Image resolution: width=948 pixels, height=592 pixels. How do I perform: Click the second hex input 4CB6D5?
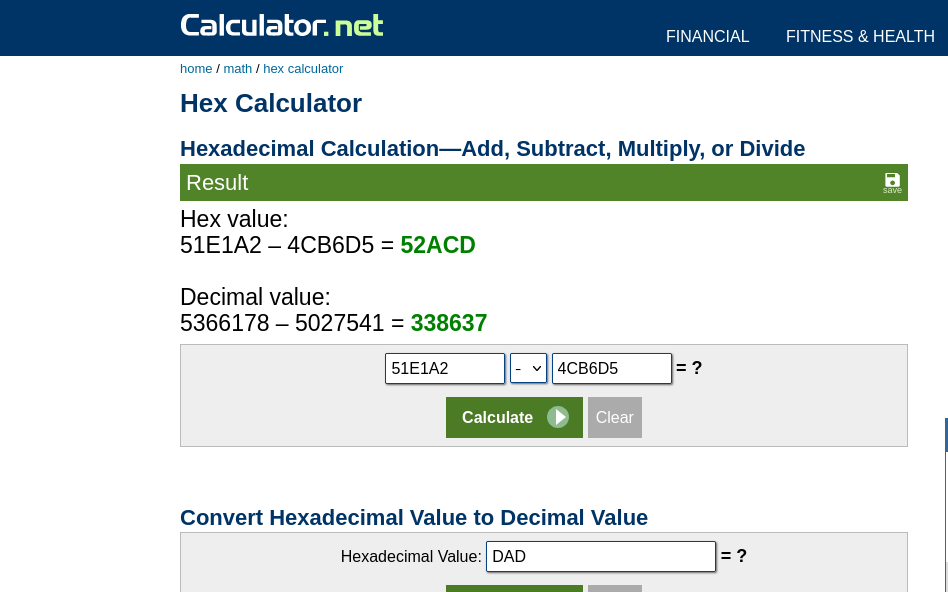pyautogui.click(x=611, y=368)
